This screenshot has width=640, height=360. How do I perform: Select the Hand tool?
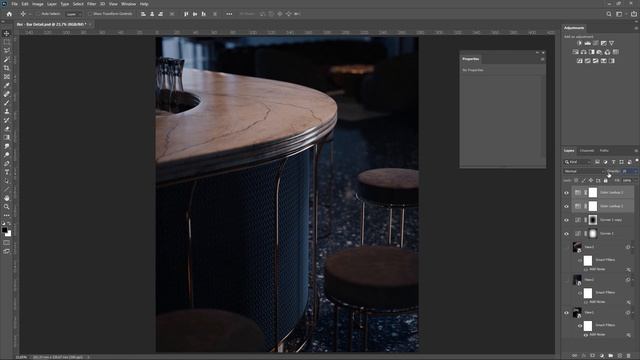[x=7, y=198]
